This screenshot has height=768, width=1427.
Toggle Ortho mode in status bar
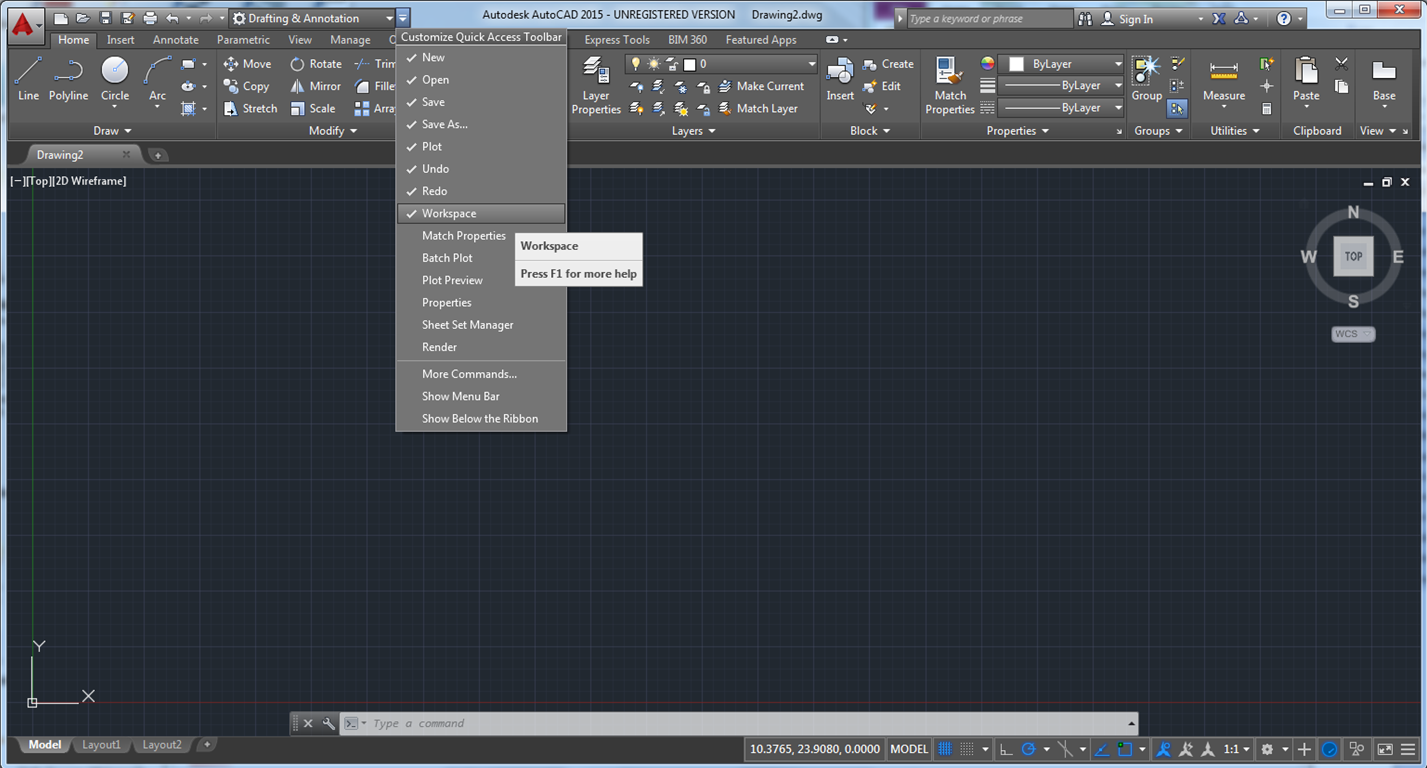(x=1005, y=749)
